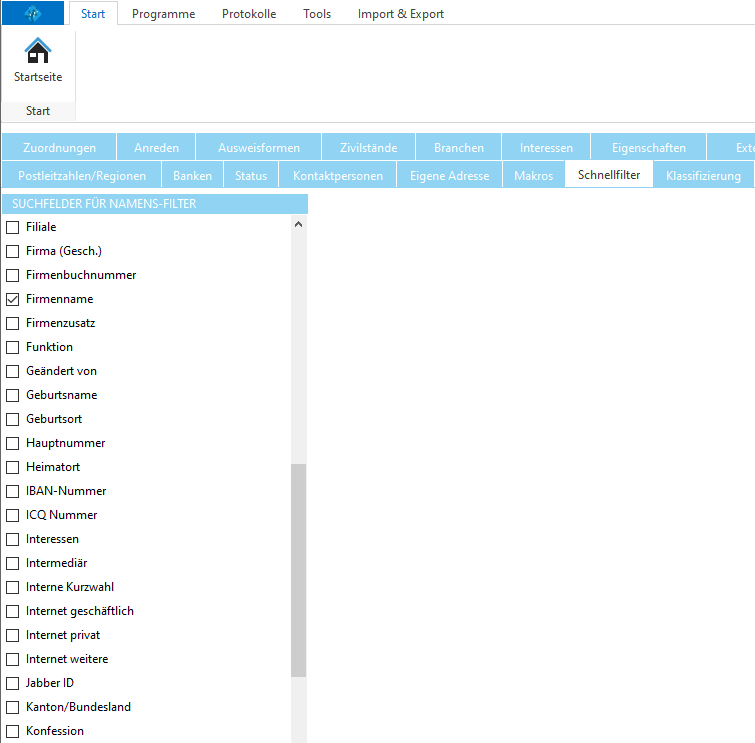Switch to the Klassifizierung tab

tap(703, 176)
